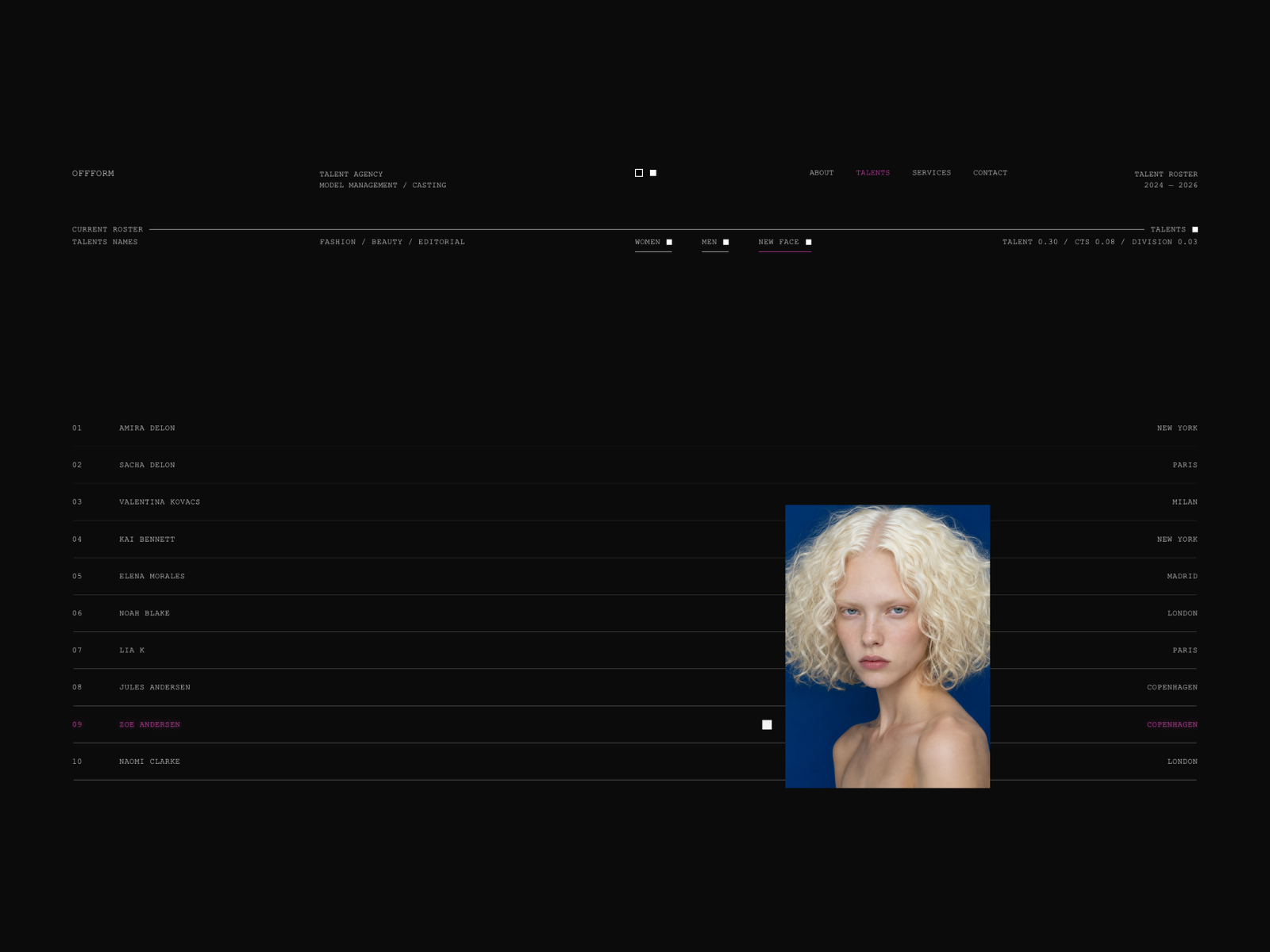Click row number 01
Screen dimensions: 1270x952
pyautogui.click(x=77, y=428)
